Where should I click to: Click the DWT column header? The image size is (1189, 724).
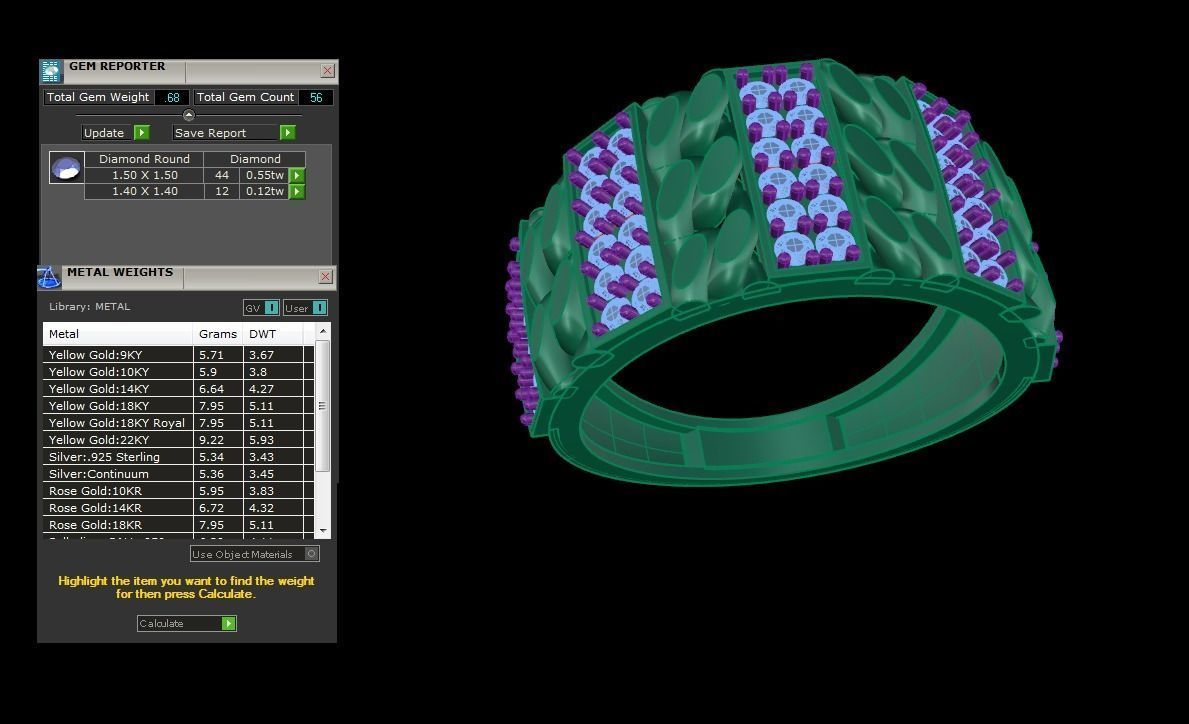273,334
